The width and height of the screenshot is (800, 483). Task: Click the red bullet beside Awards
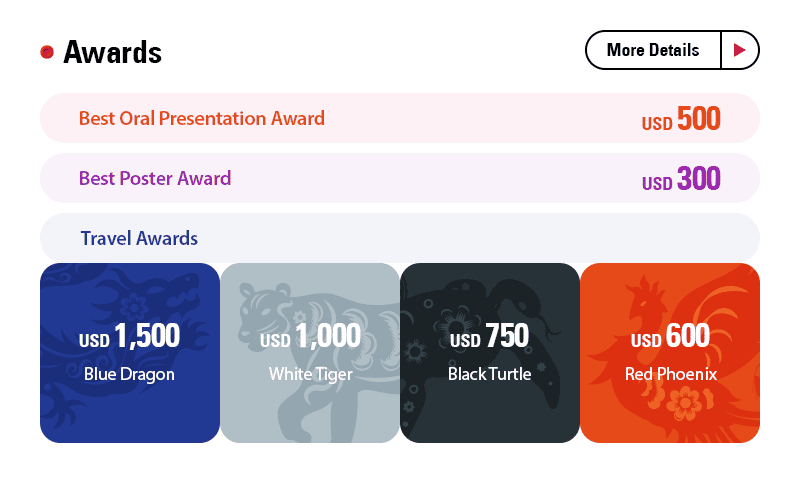point(47,52)
